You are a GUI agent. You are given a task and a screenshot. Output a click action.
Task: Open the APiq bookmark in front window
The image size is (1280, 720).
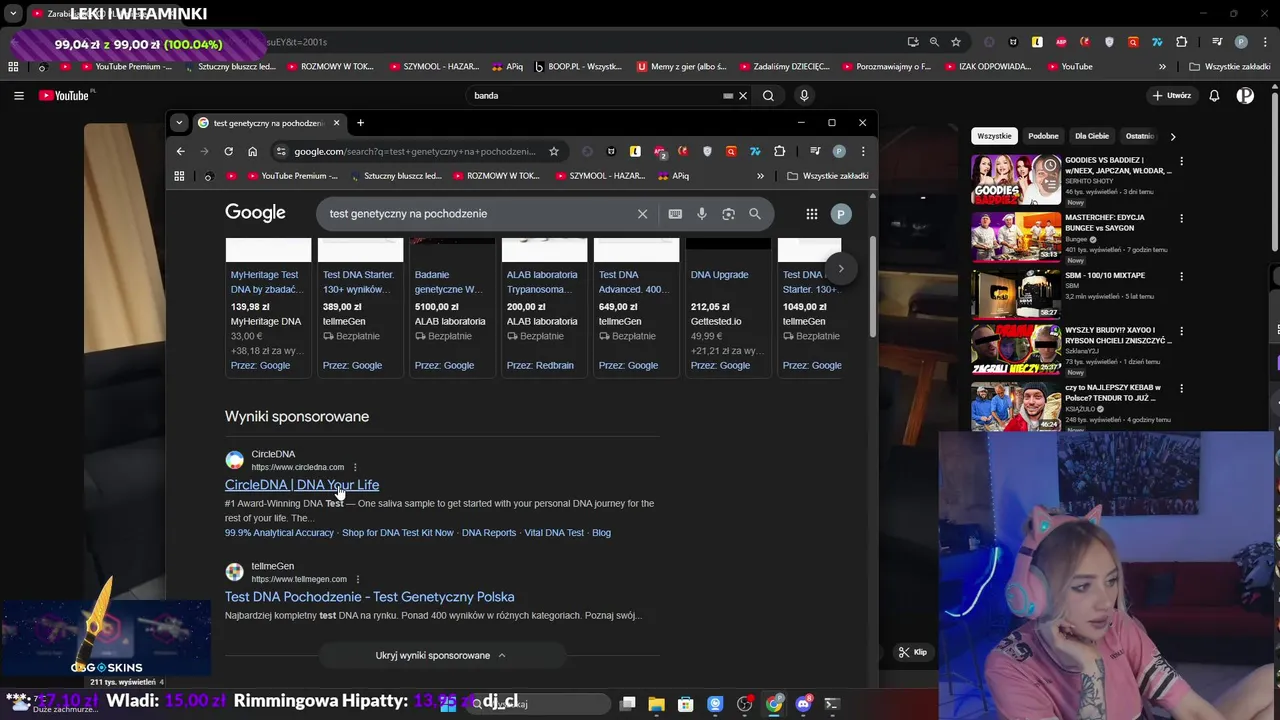coord(674,176)
